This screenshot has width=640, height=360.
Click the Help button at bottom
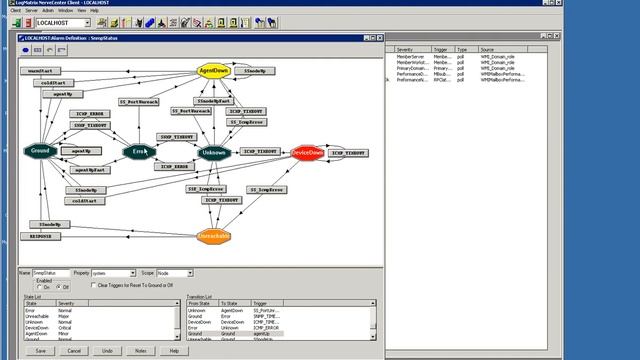pyautogui.click(x=174, y=351)
